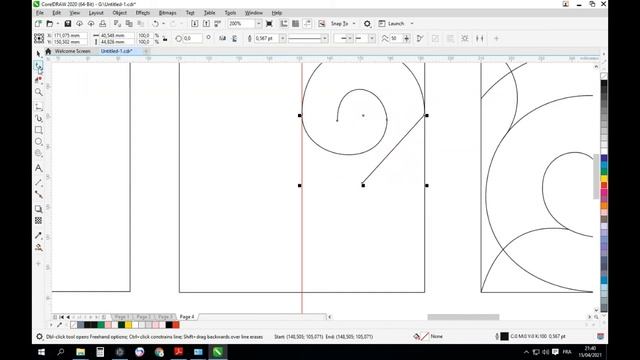Open the Calculator from the taskbar
The width and height of the screenshot is (640, 360).
100,352
